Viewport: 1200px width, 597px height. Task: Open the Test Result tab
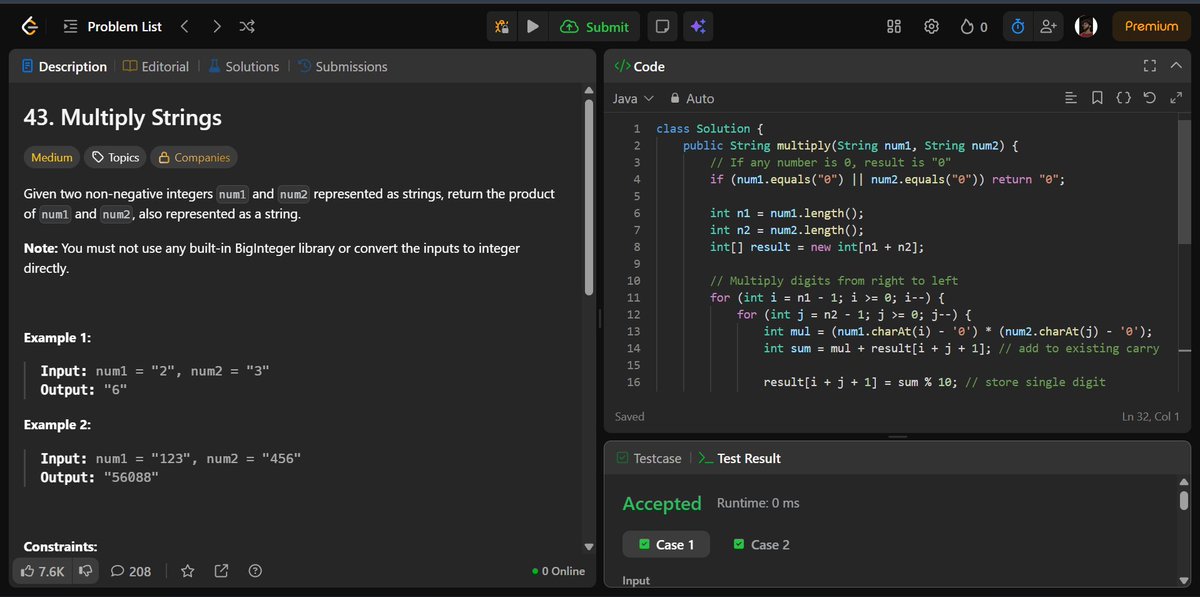coord(748,458)
